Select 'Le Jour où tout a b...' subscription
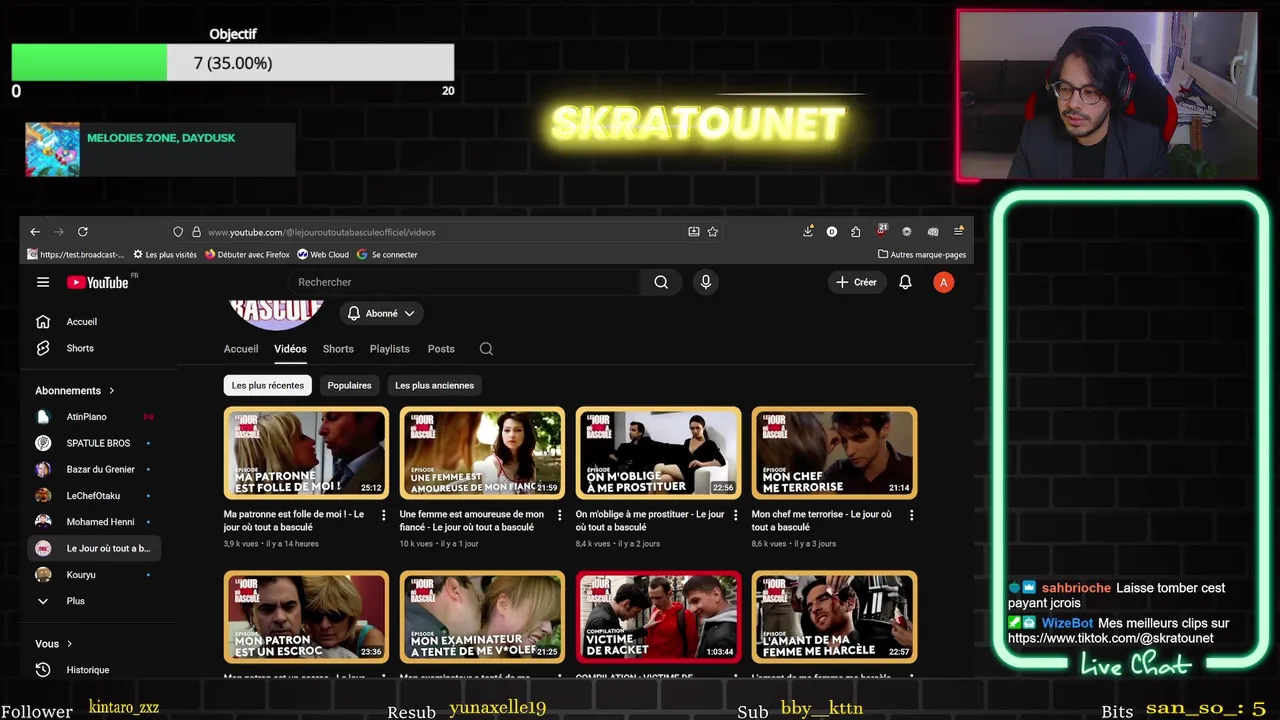 coord(95,548)
